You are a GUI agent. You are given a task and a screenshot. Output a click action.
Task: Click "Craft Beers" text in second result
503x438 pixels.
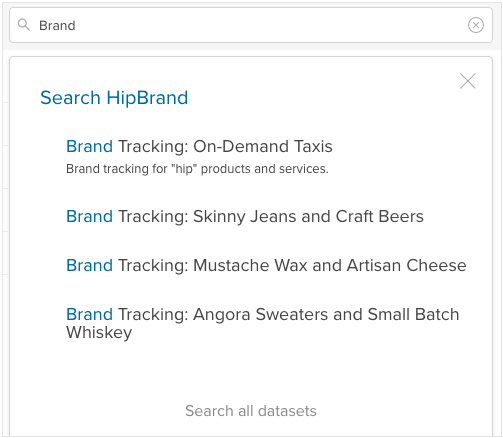click(380, 216)
